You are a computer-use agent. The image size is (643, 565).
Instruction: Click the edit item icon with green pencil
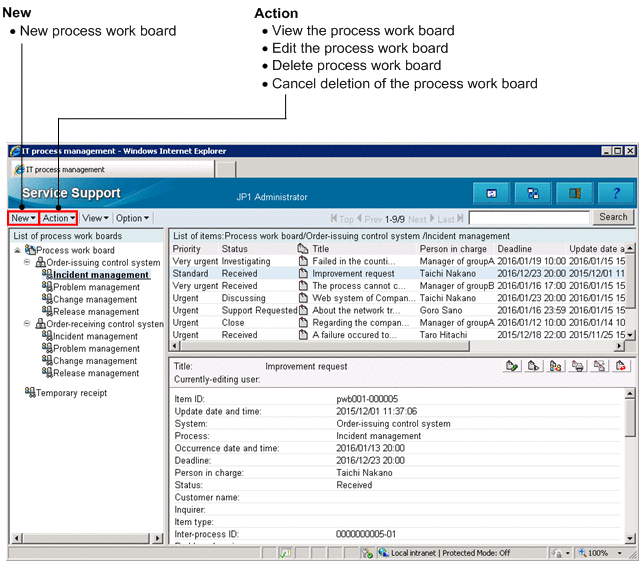point(512,366)
